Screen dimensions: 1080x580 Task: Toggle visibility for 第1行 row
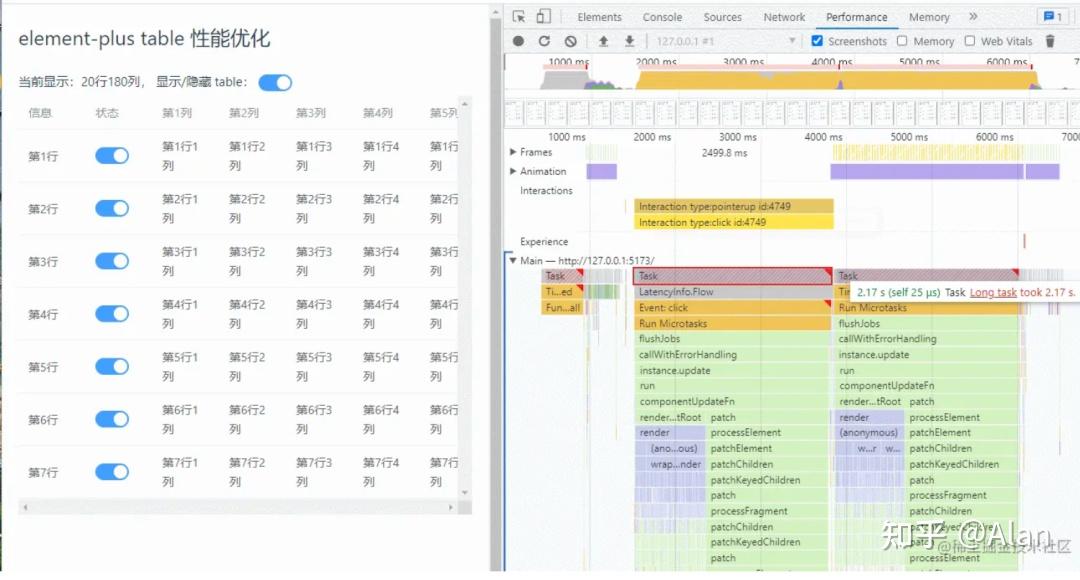110,156
